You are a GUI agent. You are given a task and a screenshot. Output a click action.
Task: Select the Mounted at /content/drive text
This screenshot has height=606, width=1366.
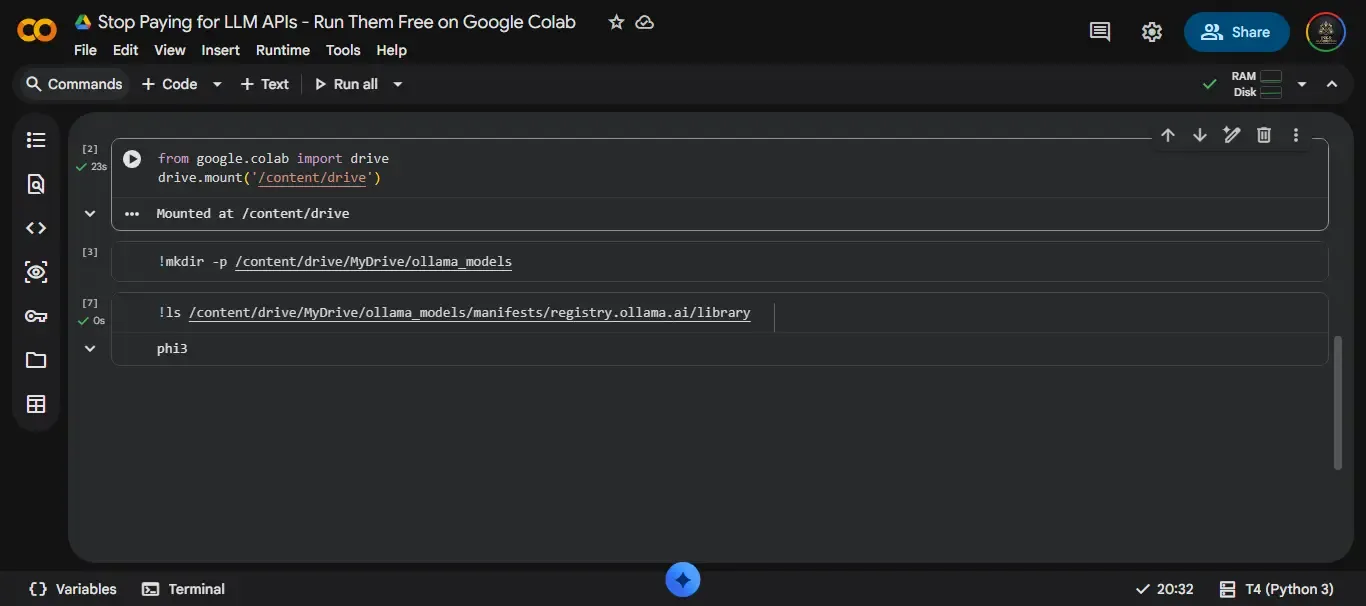253,213
